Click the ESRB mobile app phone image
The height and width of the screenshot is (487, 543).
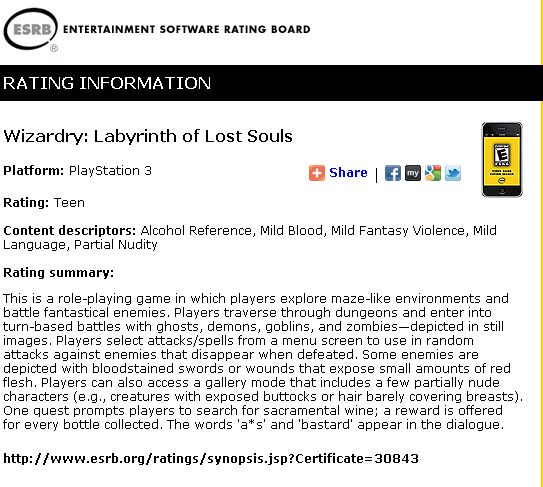click(x=502, y=160)
